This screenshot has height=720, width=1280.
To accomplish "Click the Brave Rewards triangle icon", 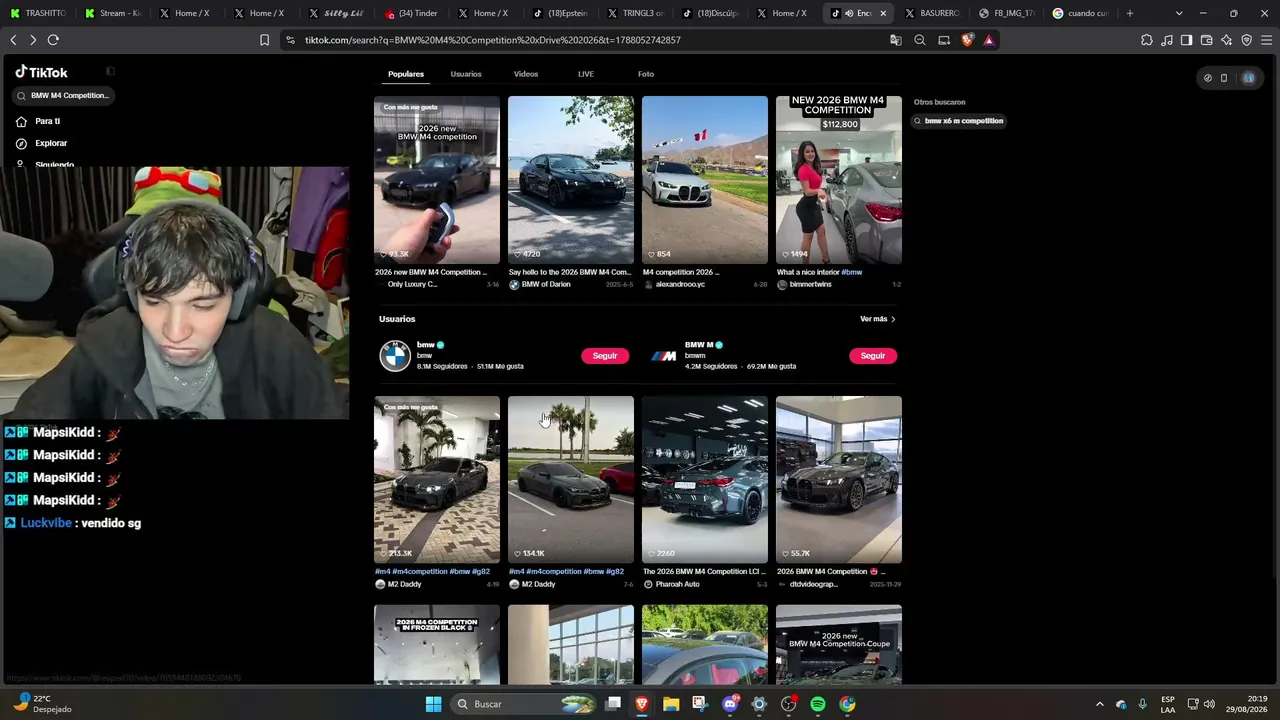I will pos(989,40).
